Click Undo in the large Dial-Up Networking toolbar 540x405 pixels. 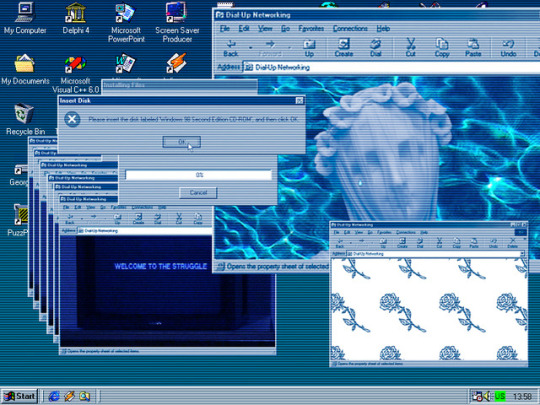coord(508,48)
